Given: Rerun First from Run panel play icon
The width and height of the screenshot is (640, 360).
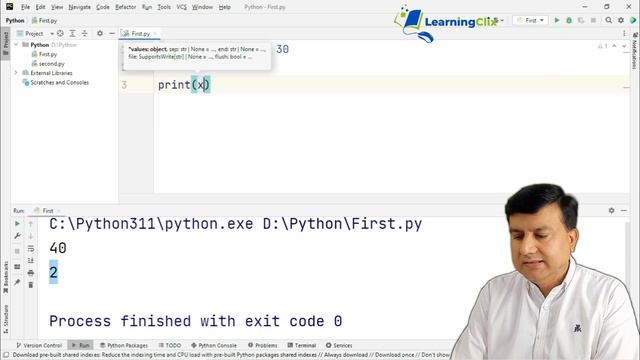Looking at the screenshot, I should [x=17, y=224].
